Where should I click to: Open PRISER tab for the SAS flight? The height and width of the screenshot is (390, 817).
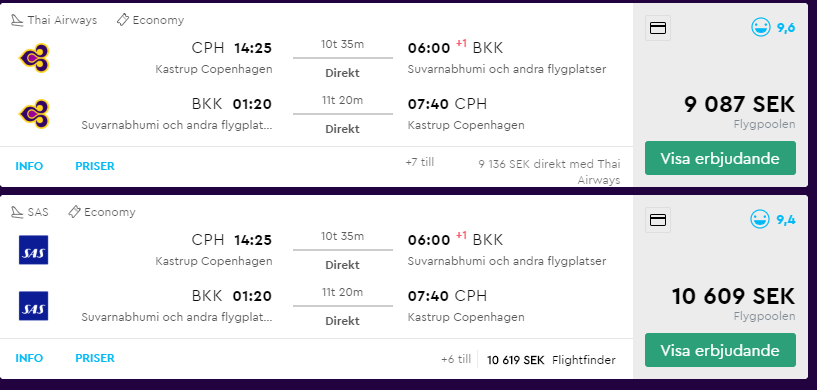click(x=95, y=358)
